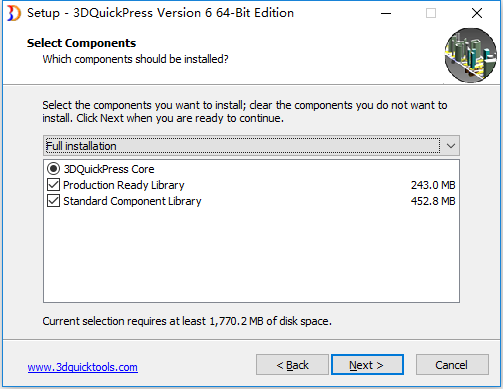Click the Next button to continue
Screen dimensions: 503x389
[x=367, y=365]
